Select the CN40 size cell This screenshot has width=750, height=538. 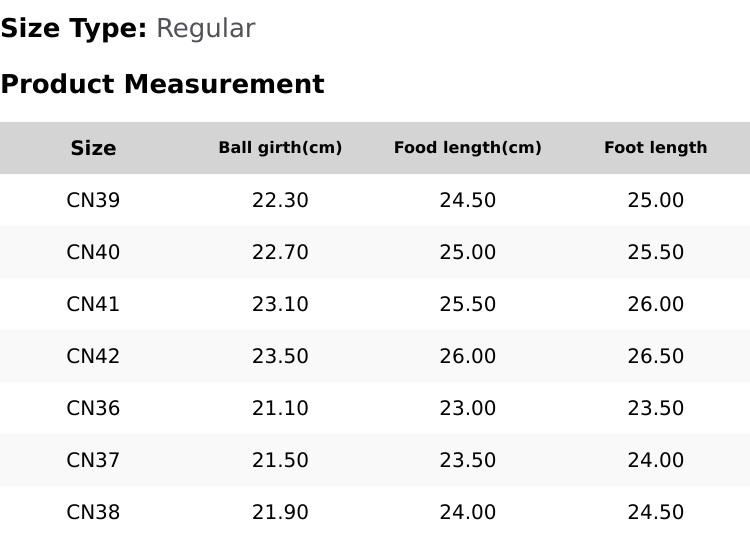[x=93, y=252]
